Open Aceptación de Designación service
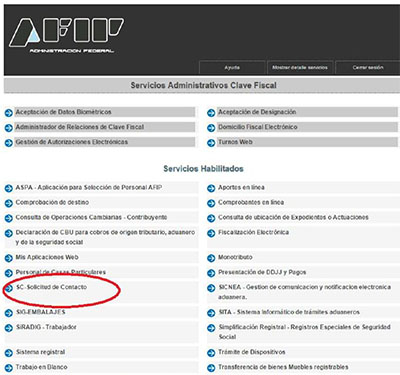The image size is (400, 375). (257, 112)
